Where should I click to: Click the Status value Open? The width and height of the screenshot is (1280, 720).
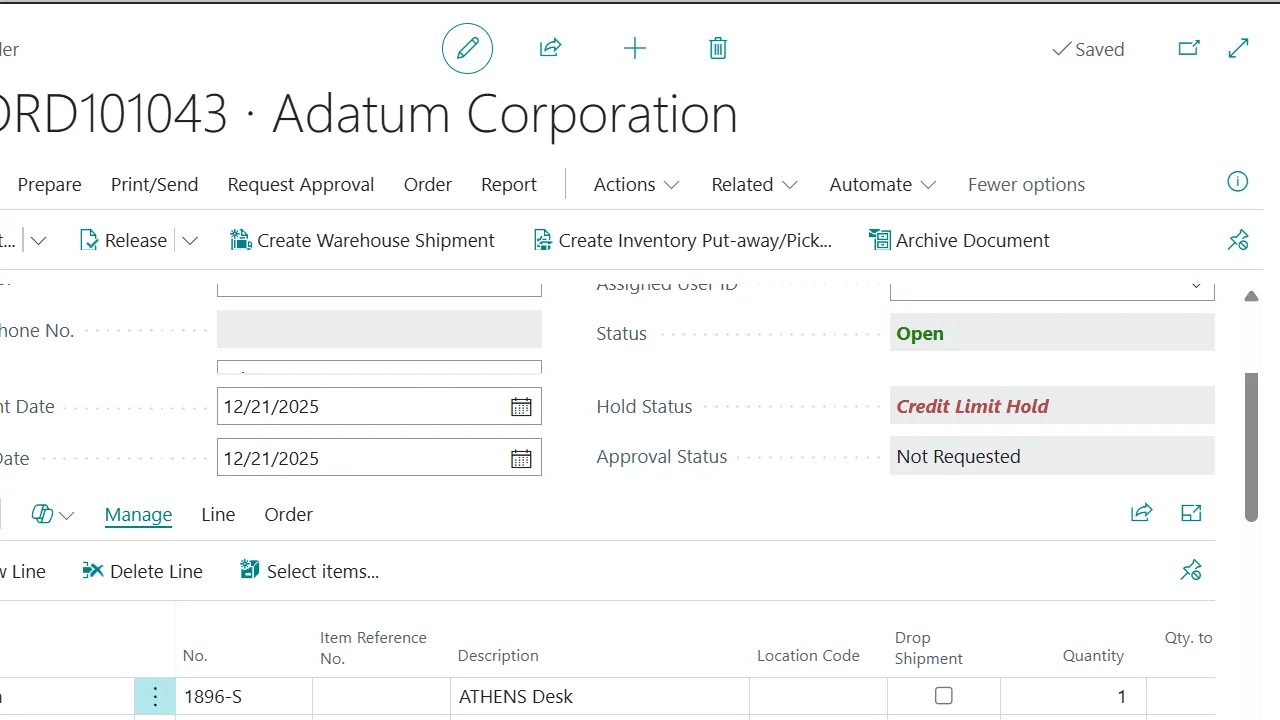tap(920, 334)
